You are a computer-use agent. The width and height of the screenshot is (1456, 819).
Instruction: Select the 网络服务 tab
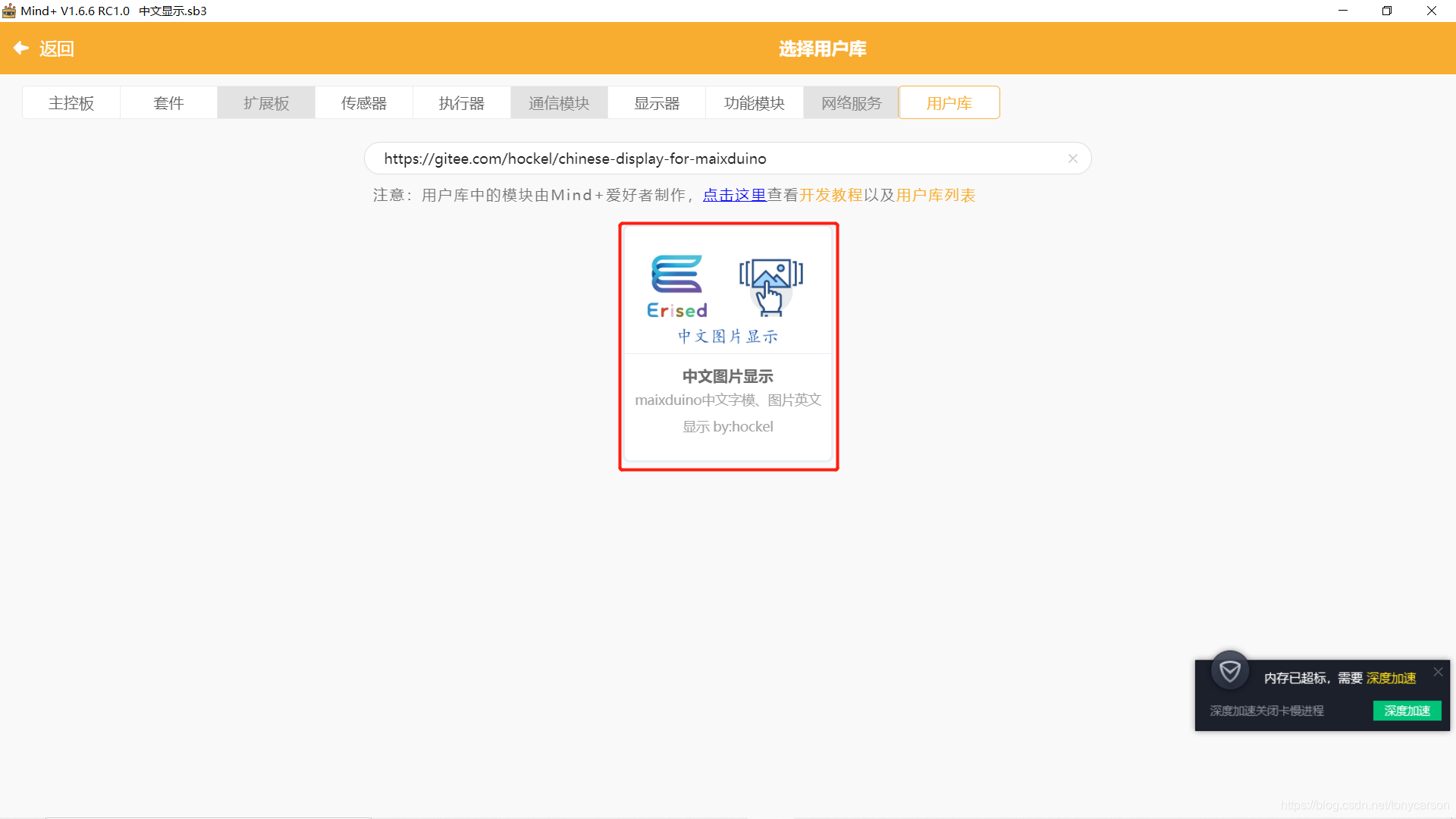[x=852, y=103]
